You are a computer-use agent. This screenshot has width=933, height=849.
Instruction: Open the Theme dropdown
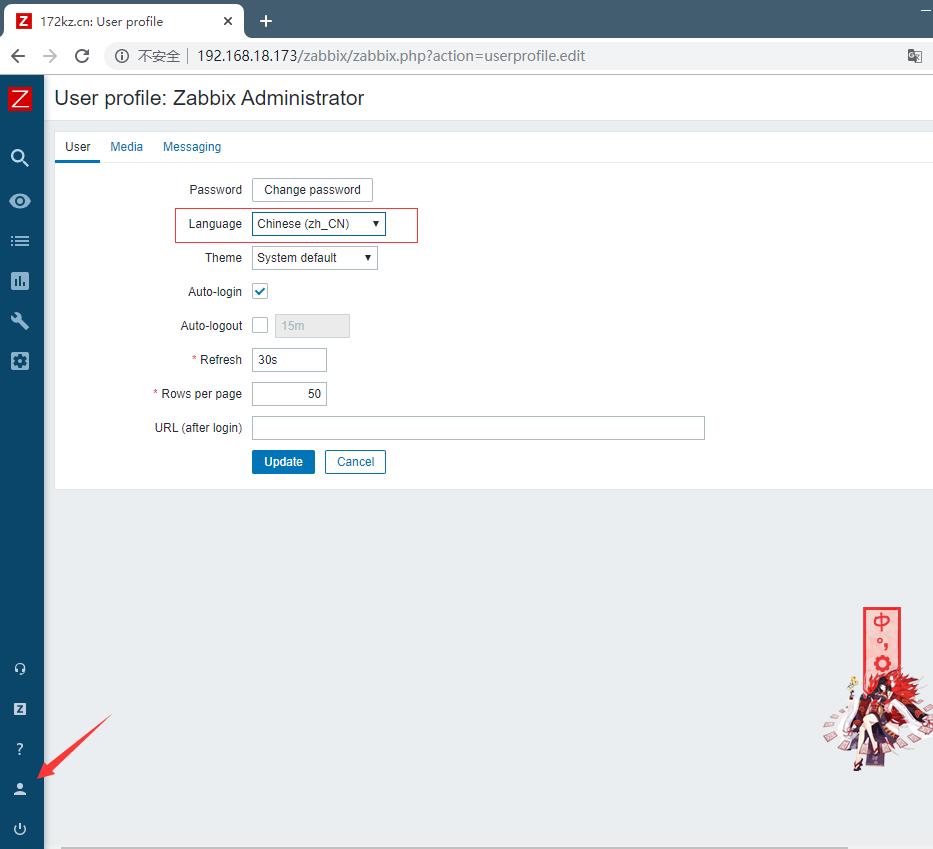pos(314,257)
